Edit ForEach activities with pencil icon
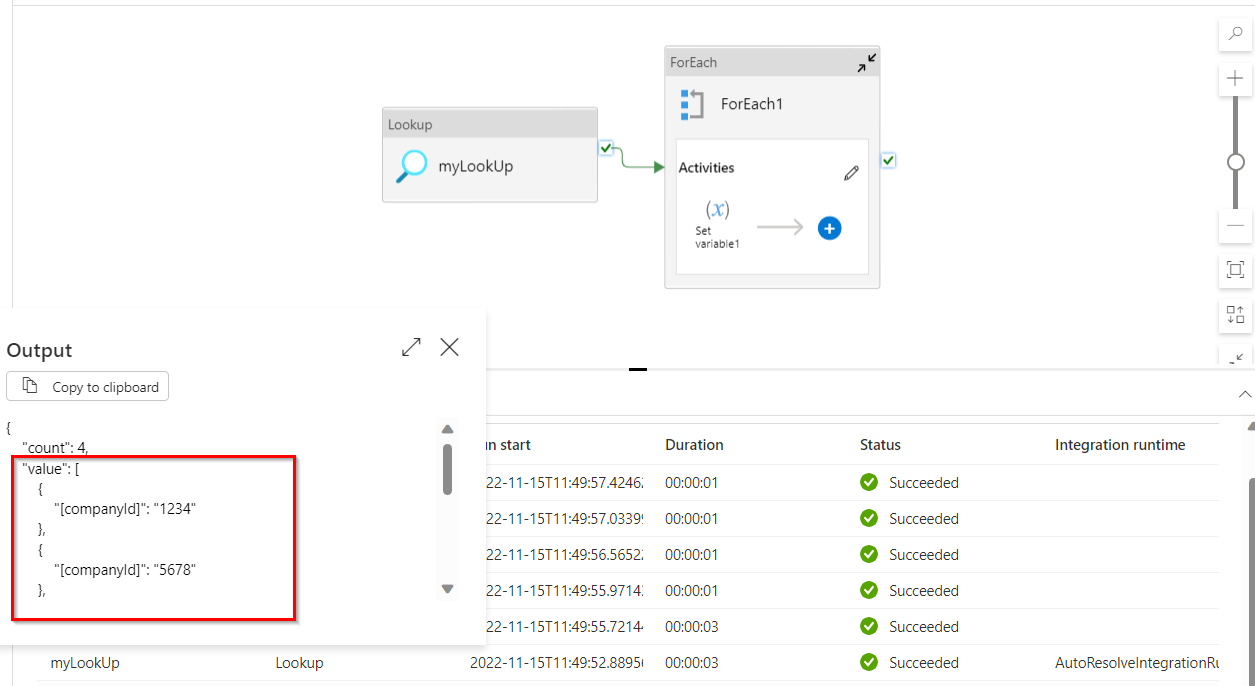This screenshot has width=1255, height=686. click(851, 173)
